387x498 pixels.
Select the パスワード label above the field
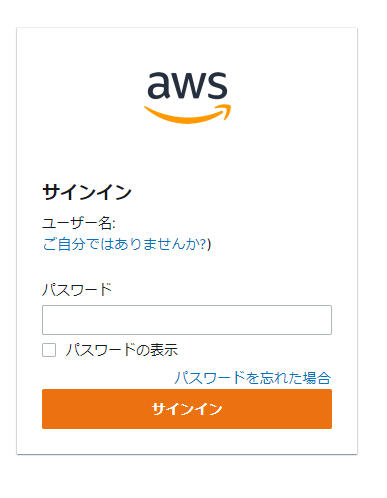77,289
